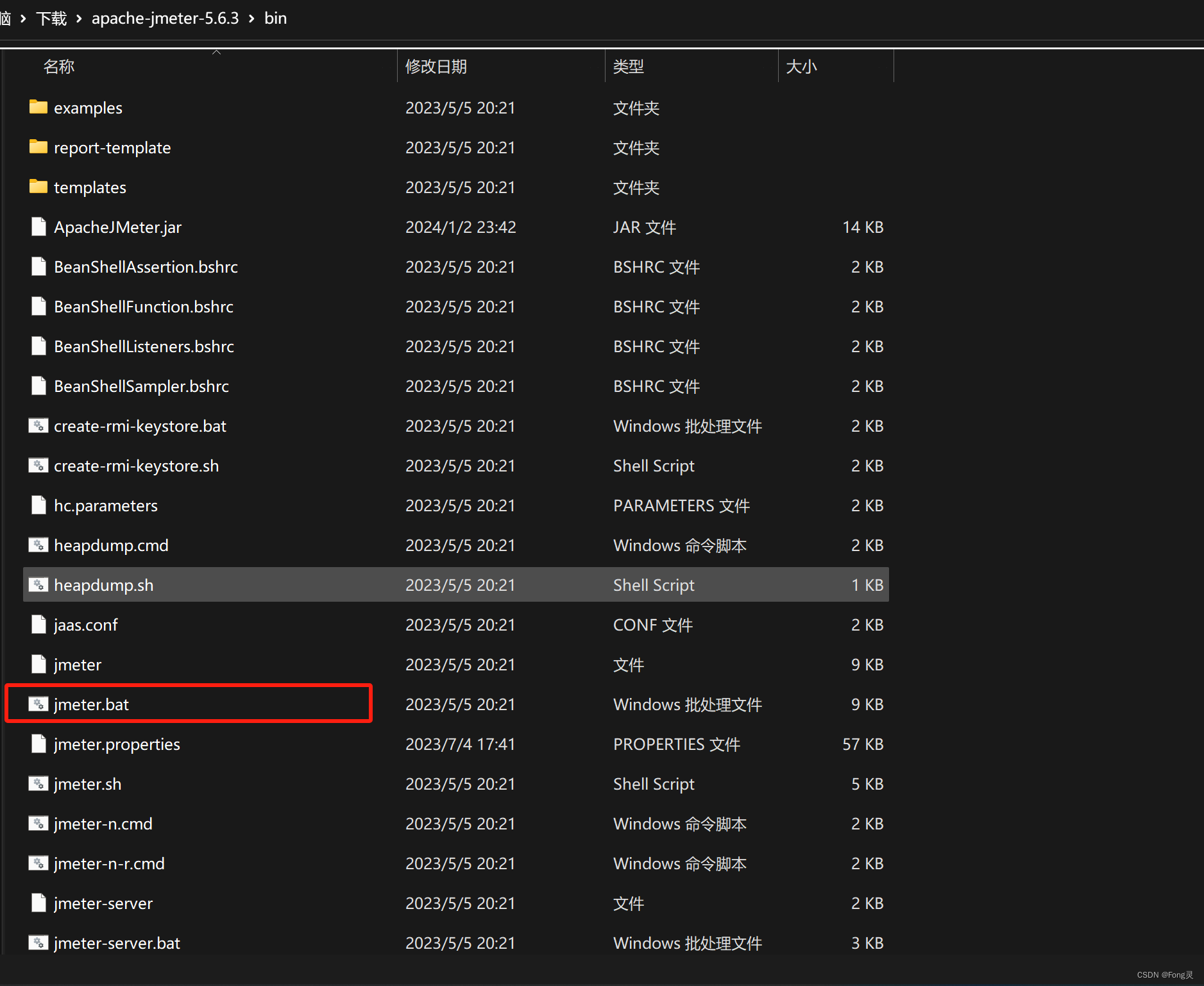Select the file name jmeter.properties
The height and width of the screenshot is (986, 1204).
point(117,744)
